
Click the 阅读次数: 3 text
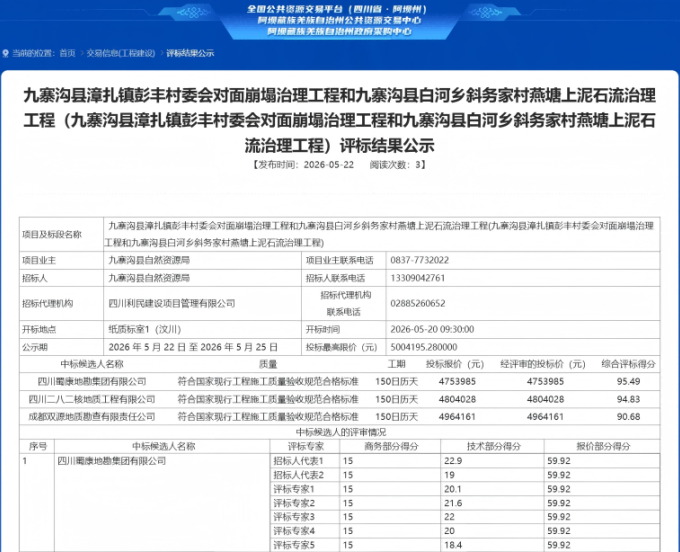pos(395,165)
